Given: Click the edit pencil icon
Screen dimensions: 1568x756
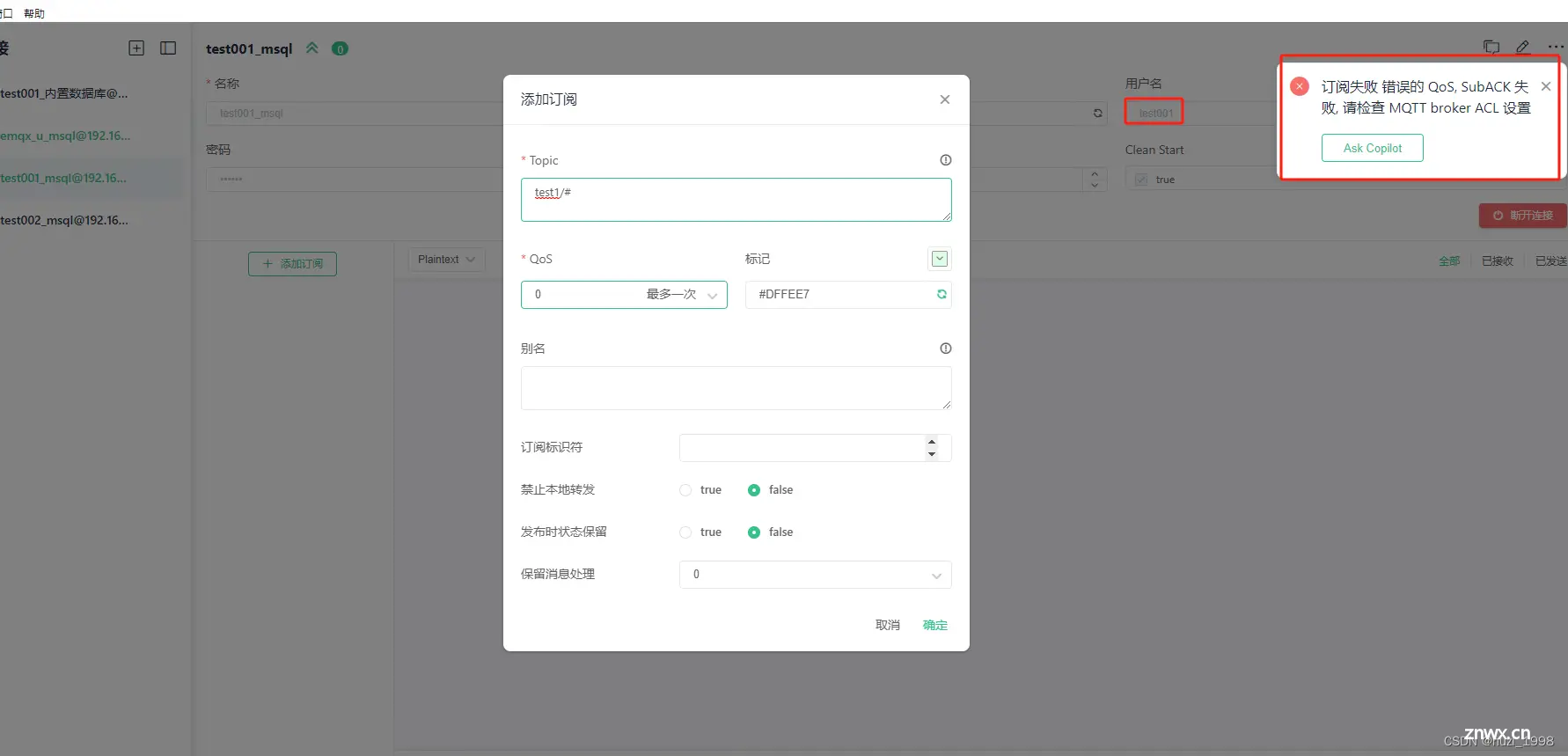Looking at the screenshot, I should click(1523, 48).
